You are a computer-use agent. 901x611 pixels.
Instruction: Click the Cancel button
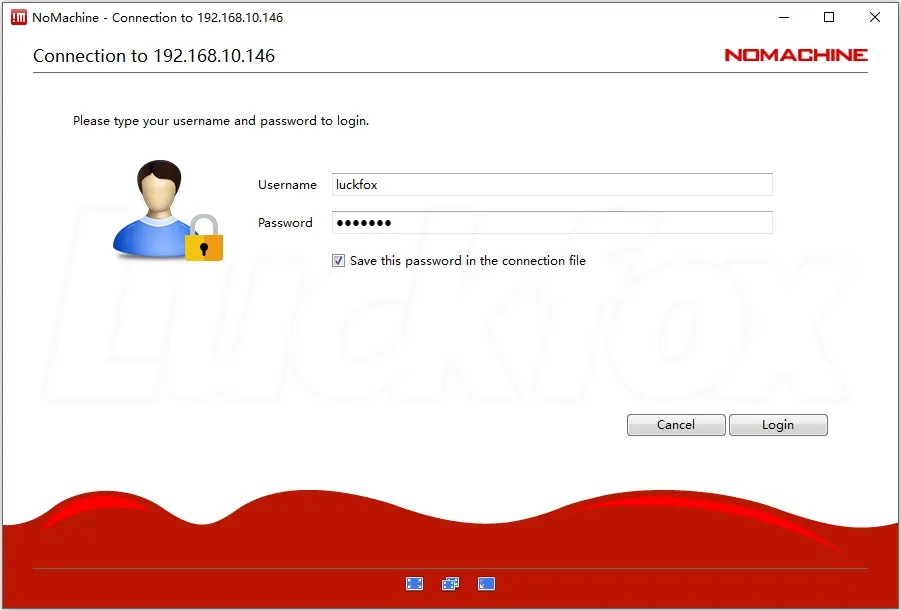(x=676, y=425)
